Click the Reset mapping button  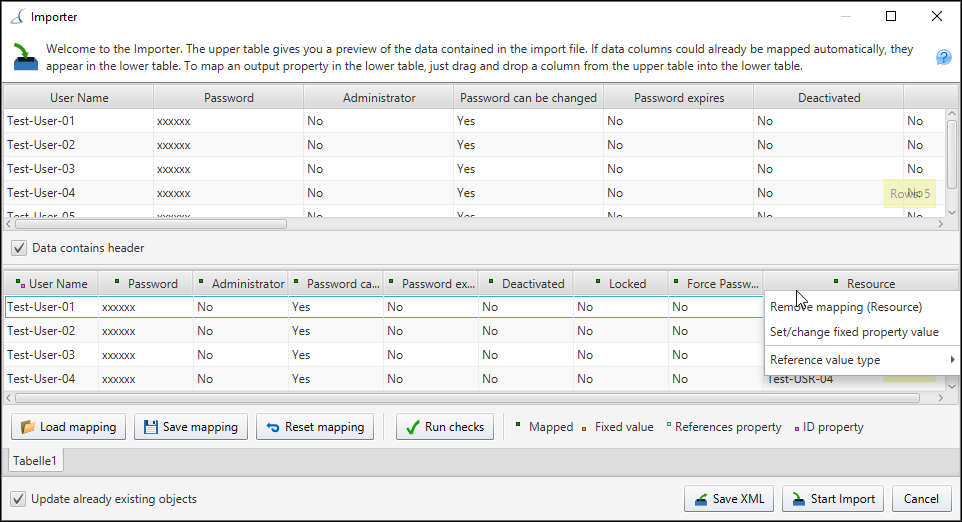pyautogui.click(x=315, y=427)
